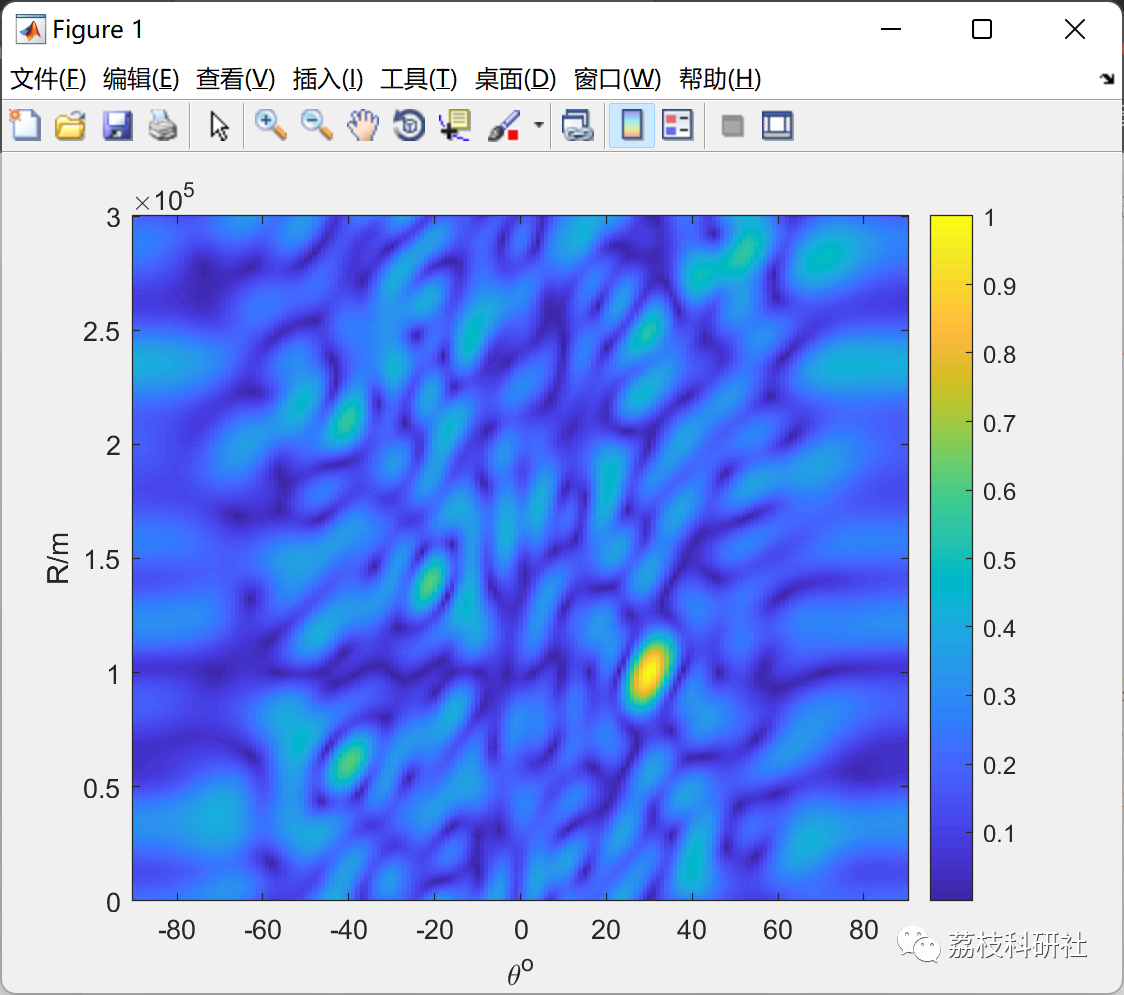
Task: Click the Hide Plot Tools icon
Action: [732, 126]
